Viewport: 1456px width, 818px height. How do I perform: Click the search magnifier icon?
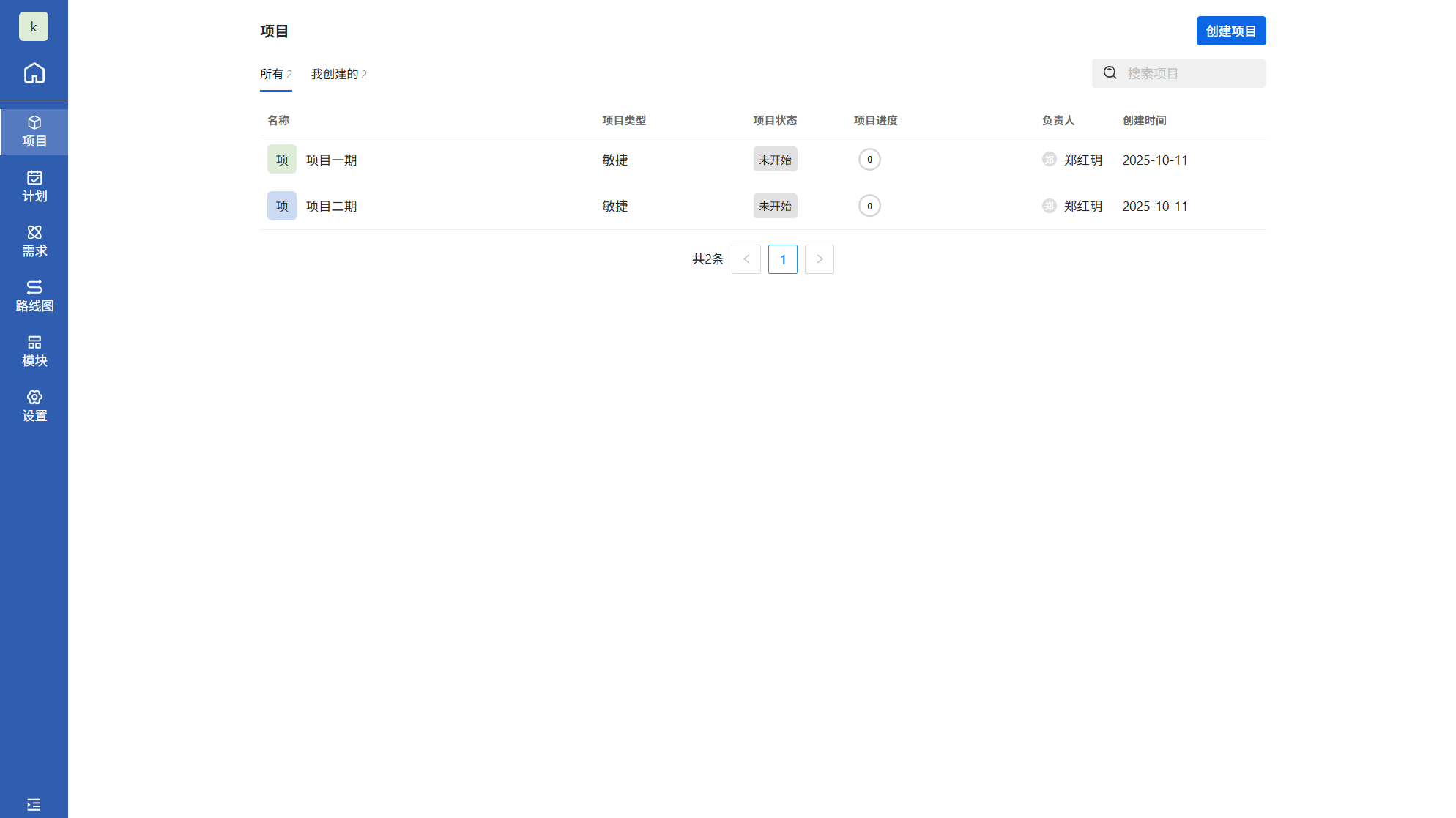pos(1110,73)
